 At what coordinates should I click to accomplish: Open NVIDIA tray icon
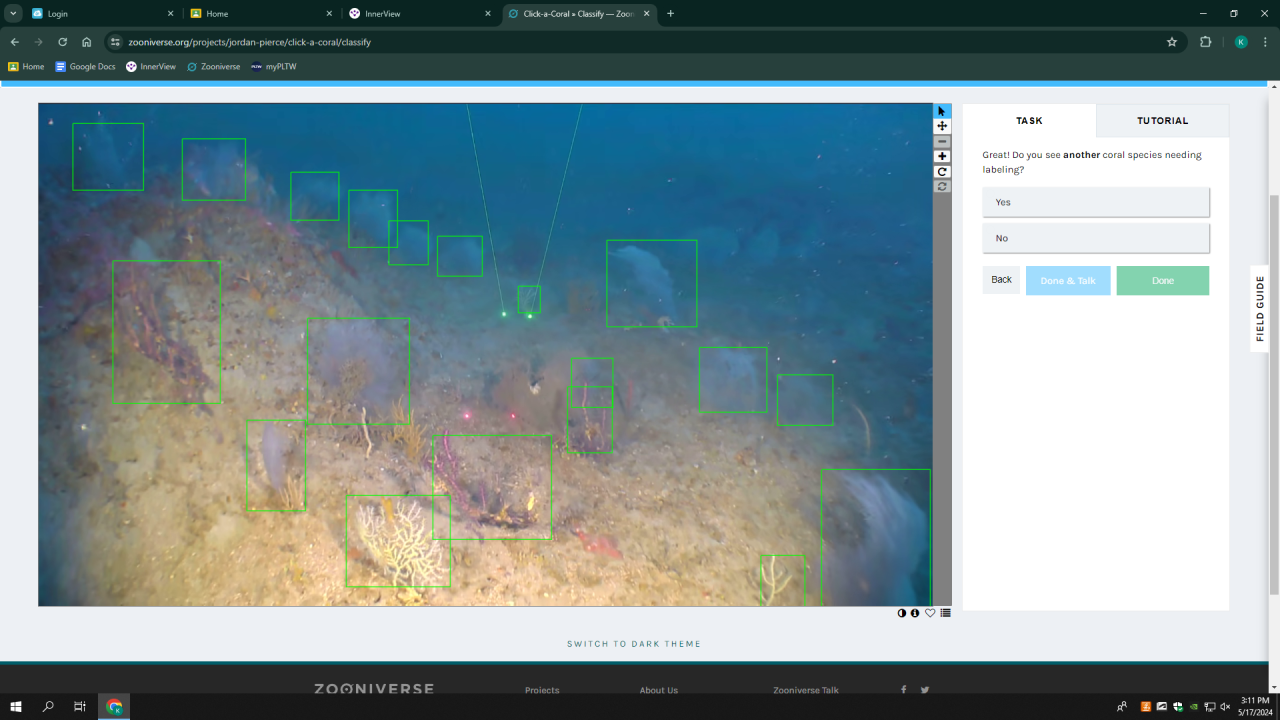tap(1193, 707)
